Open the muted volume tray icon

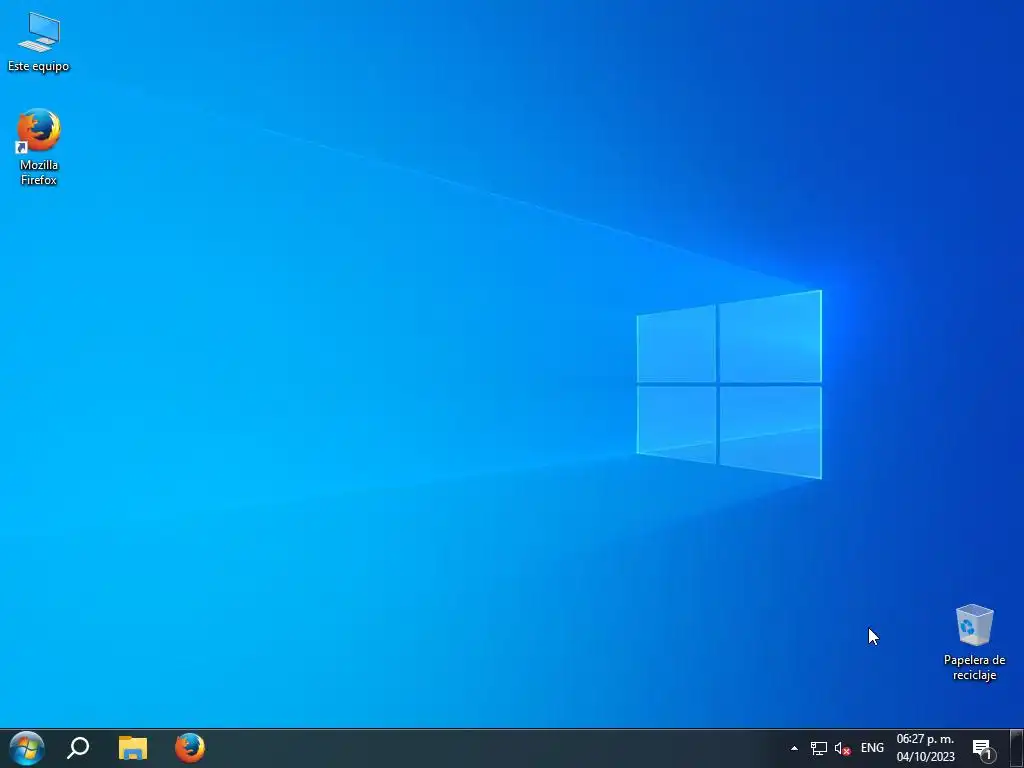842,748
